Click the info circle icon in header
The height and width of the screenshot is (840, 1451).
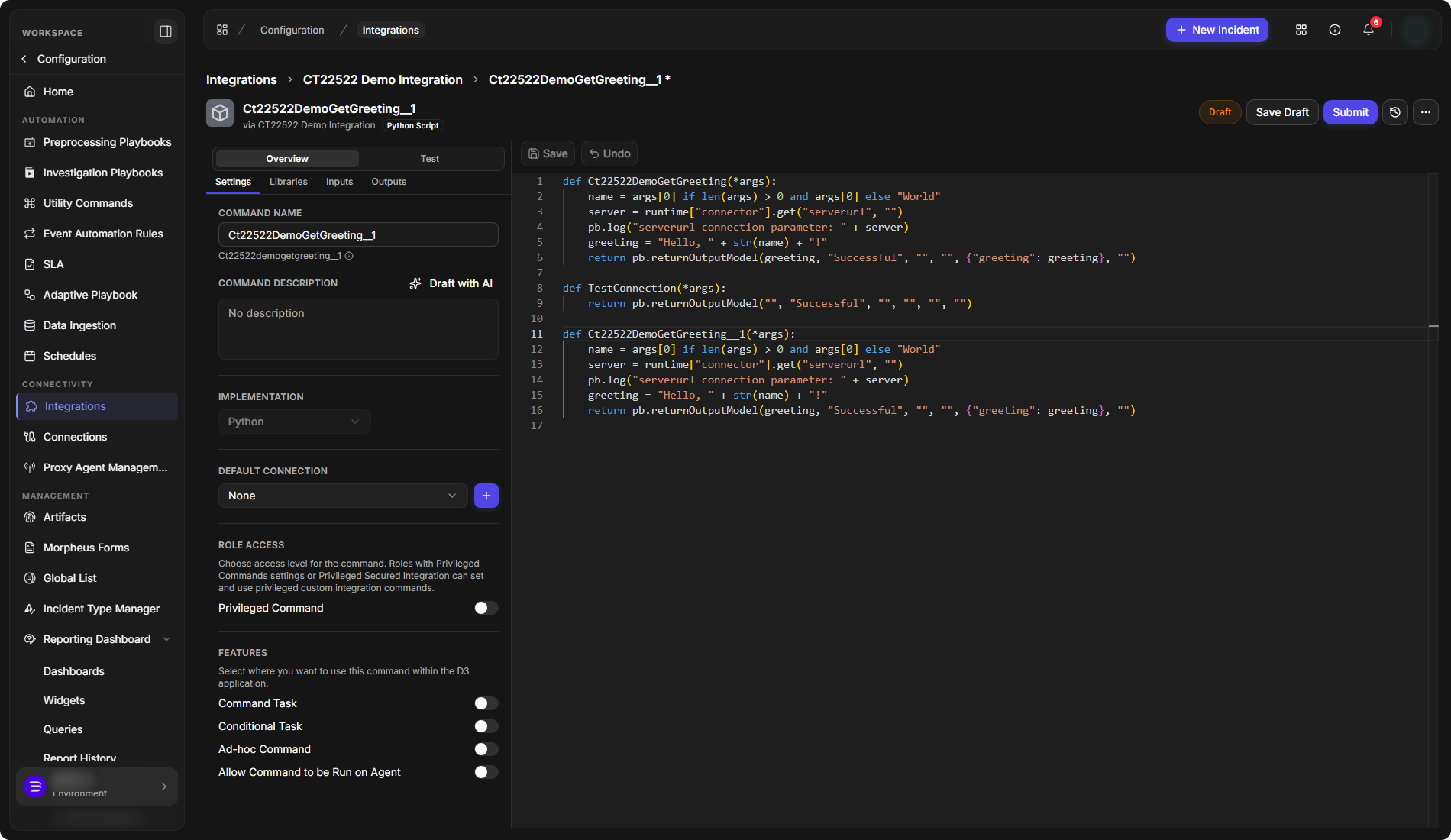click(x=1335, y=30)
